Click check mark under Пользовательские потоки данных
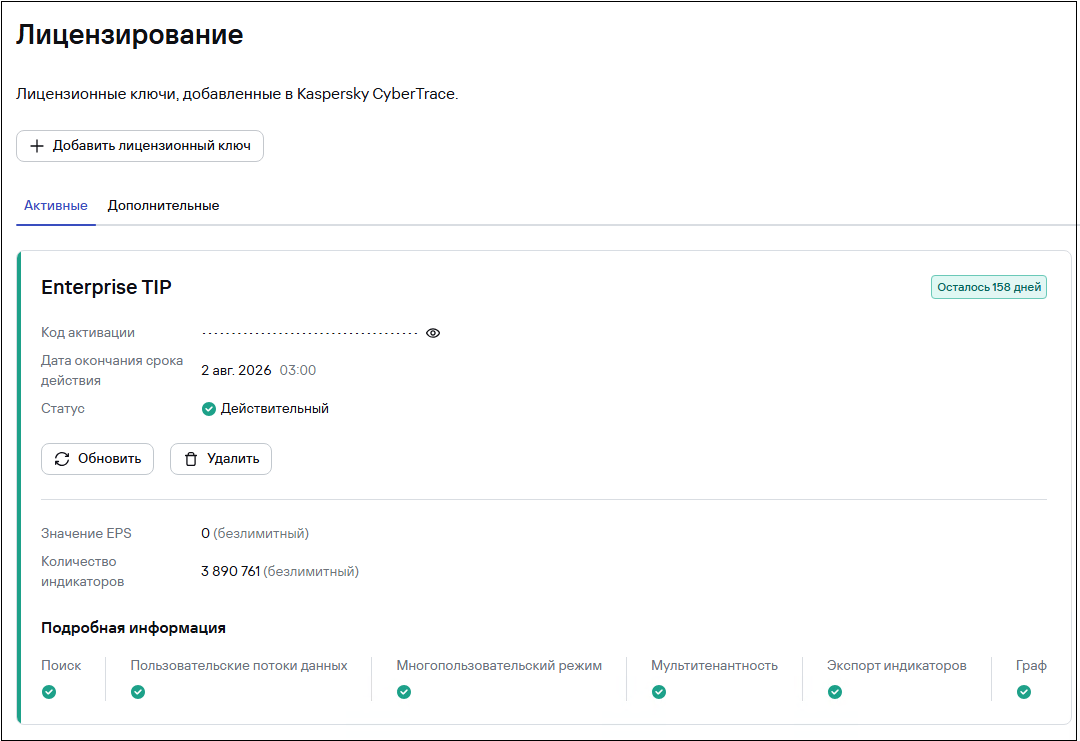Viewport: 1080px width, 741px height. [138, 692]
